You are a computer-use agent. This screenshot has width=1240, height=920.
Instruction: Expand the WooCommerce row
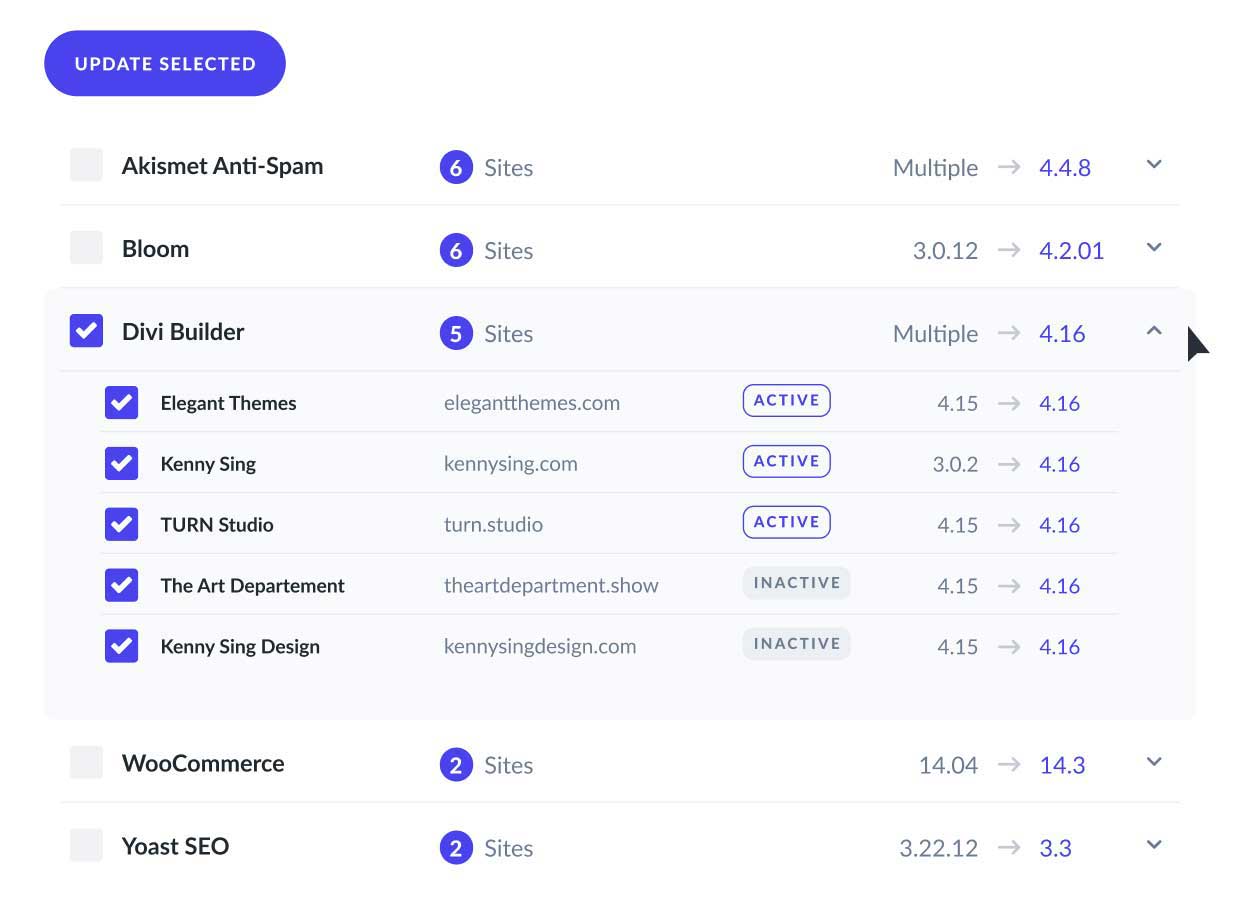point(1154,762)
